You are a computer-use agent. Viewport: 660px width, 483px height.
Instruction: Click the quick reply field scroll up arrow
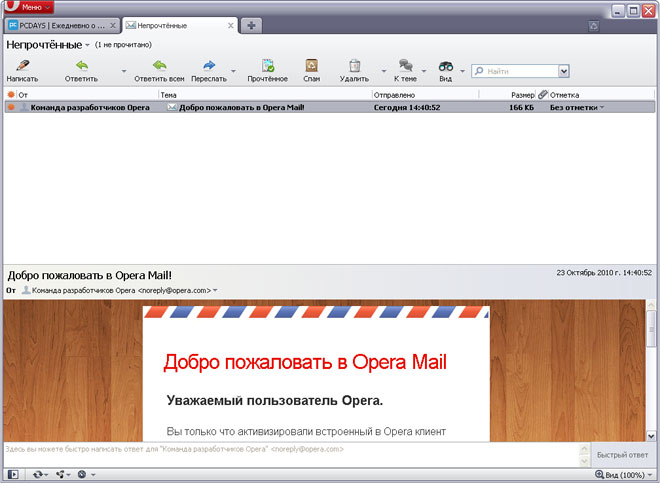584,448
